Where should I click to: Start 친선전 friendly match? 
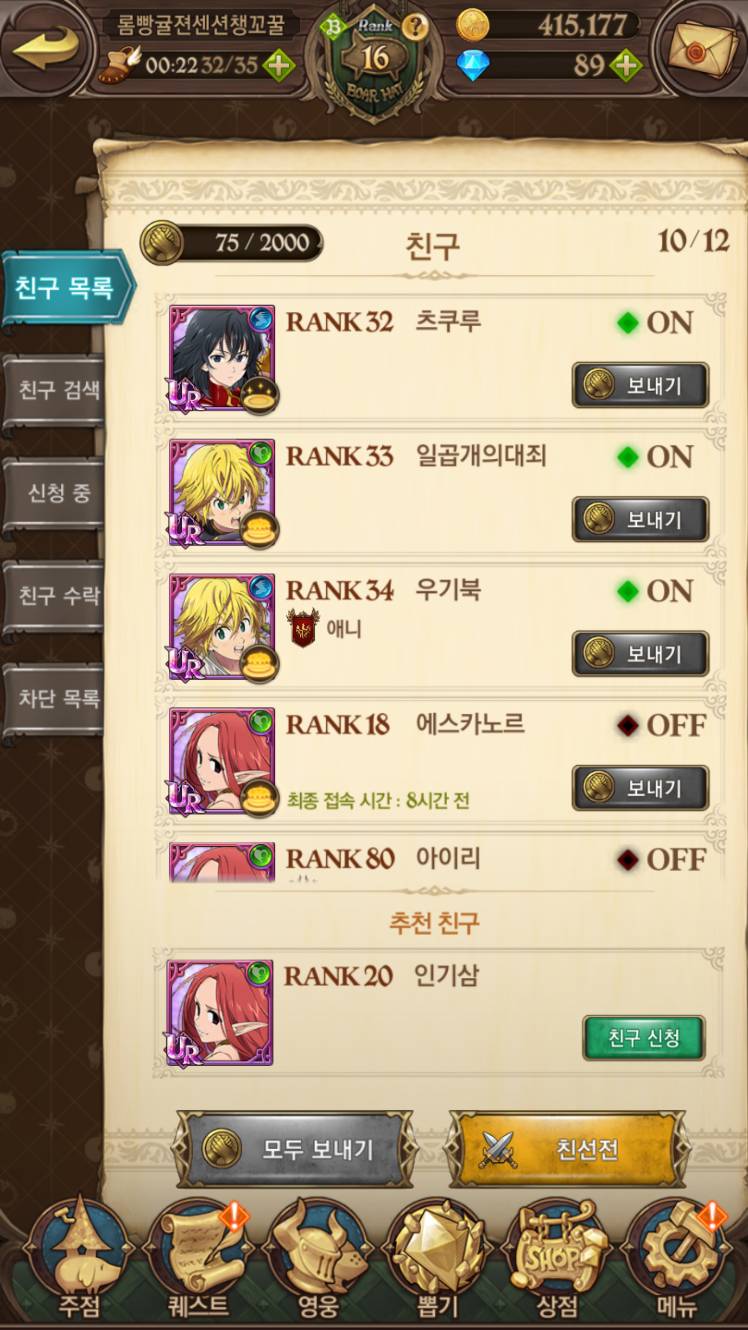[x=567, y=1149]
